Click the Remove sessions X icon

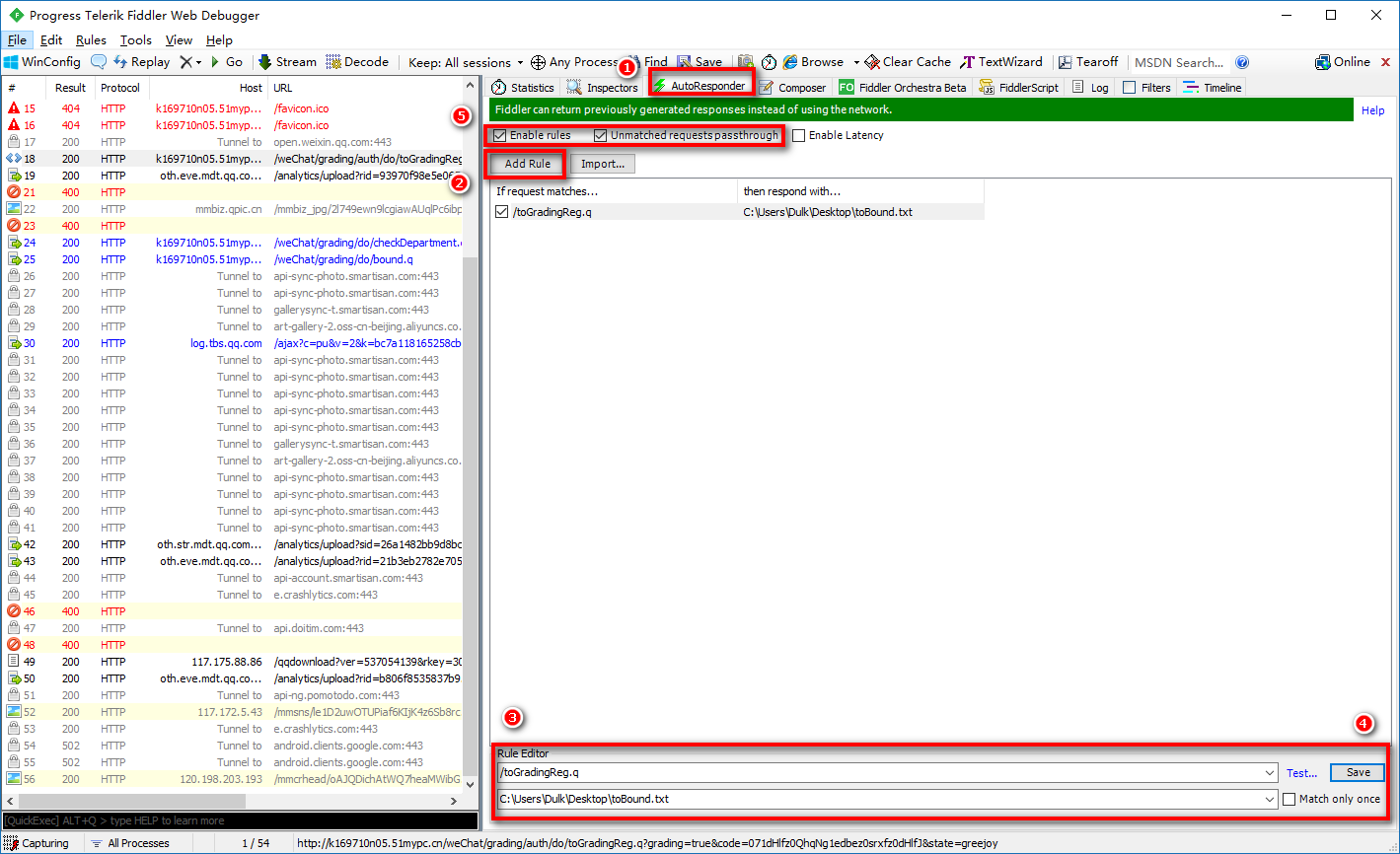click(184, 62)
